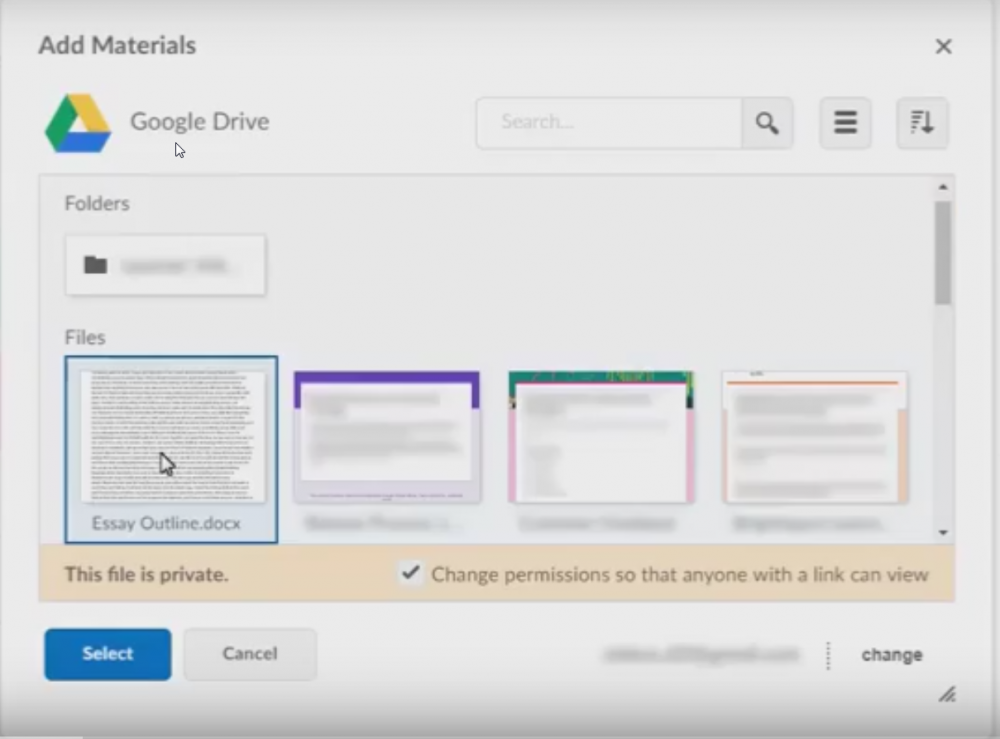1000x739 pixels.
Task: Click the search magnifying glass icon
Action: pyautogui.click(x=767, y=123)
